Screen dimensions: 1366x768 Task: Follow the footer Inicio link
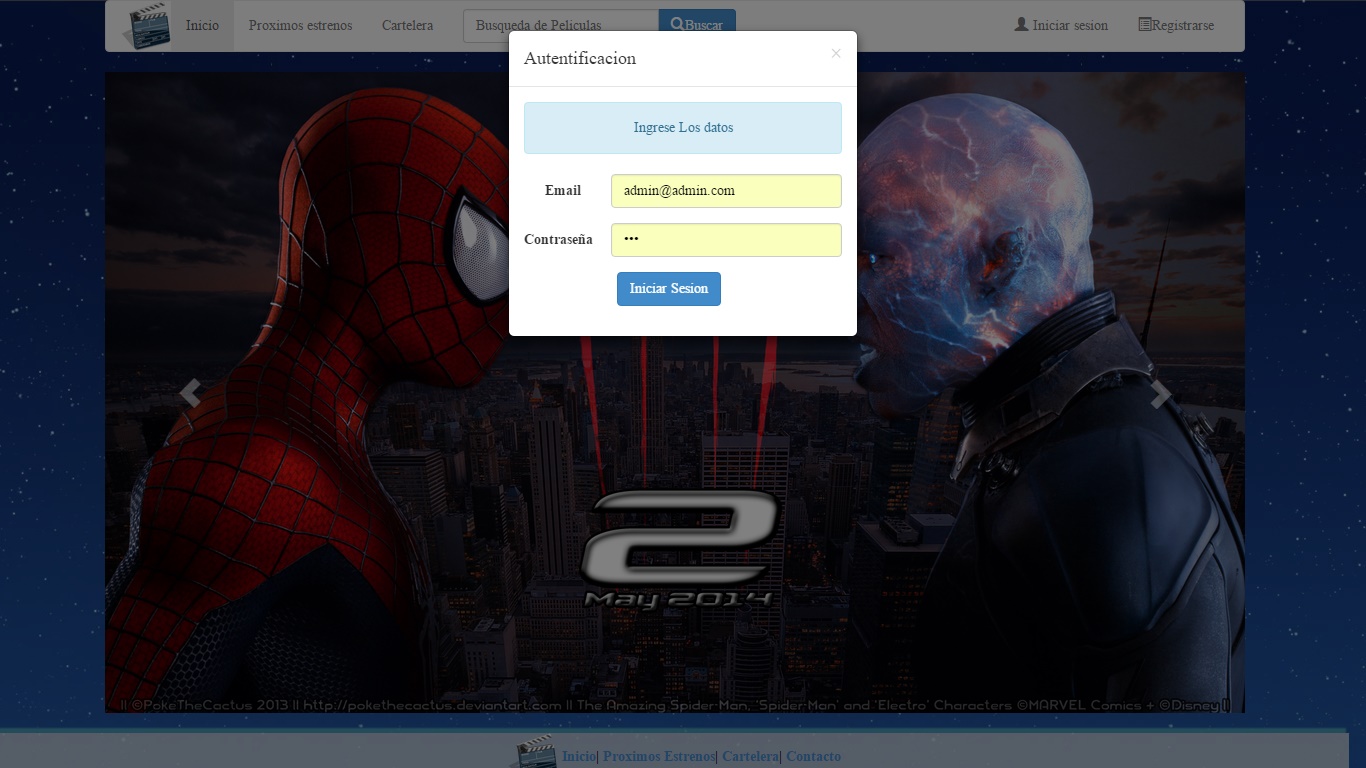579,757
